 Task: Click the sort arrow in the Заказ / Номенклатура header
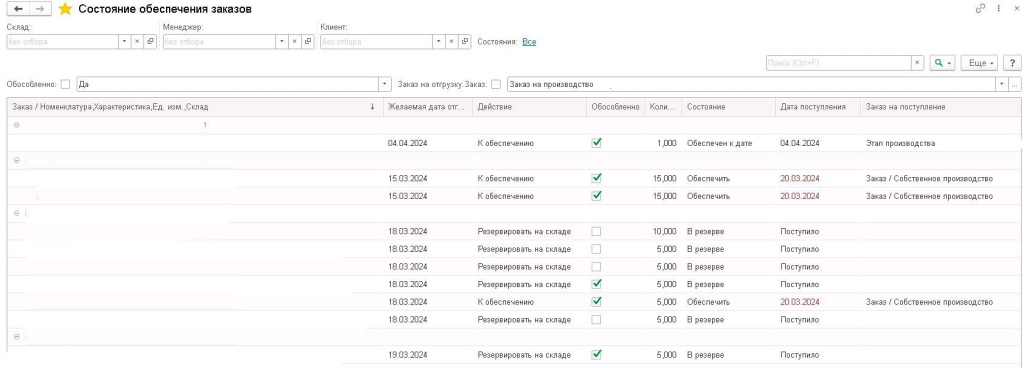pyautogui.click(x=372, y=107)
